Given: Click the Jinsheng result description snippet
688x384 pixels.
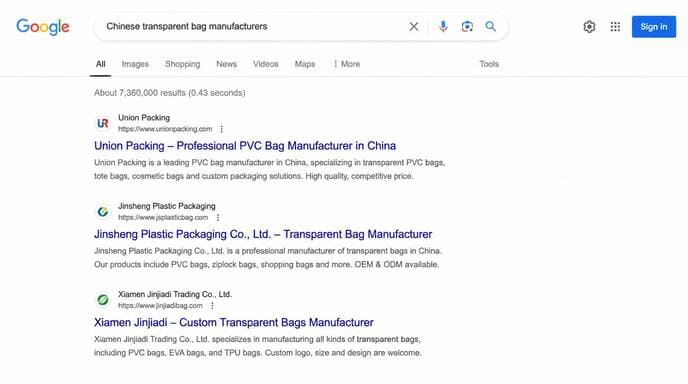Looking at the screenshot, I should (x=268, y=258).
